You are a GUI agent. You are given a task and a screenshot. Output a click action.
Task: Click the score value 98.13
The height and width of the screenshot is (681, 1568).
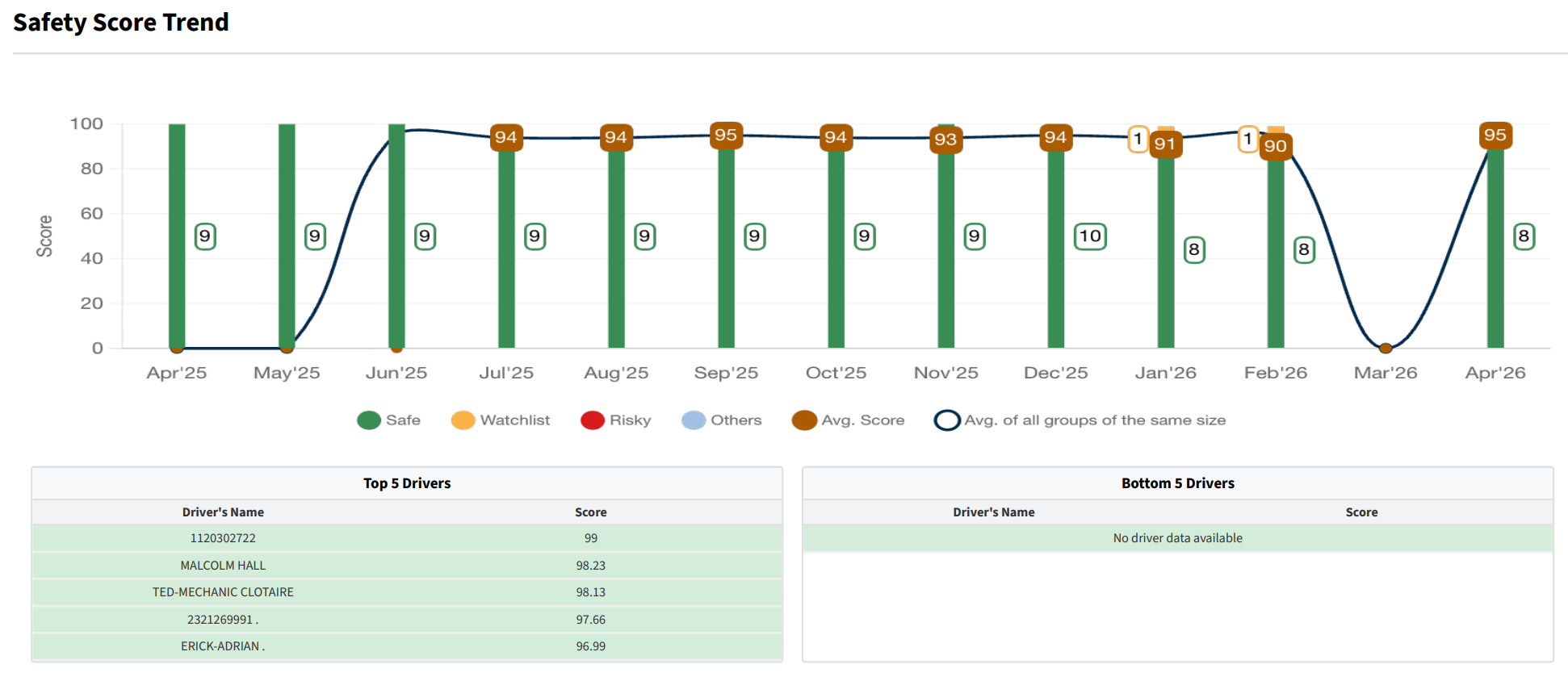pos(591,592)
